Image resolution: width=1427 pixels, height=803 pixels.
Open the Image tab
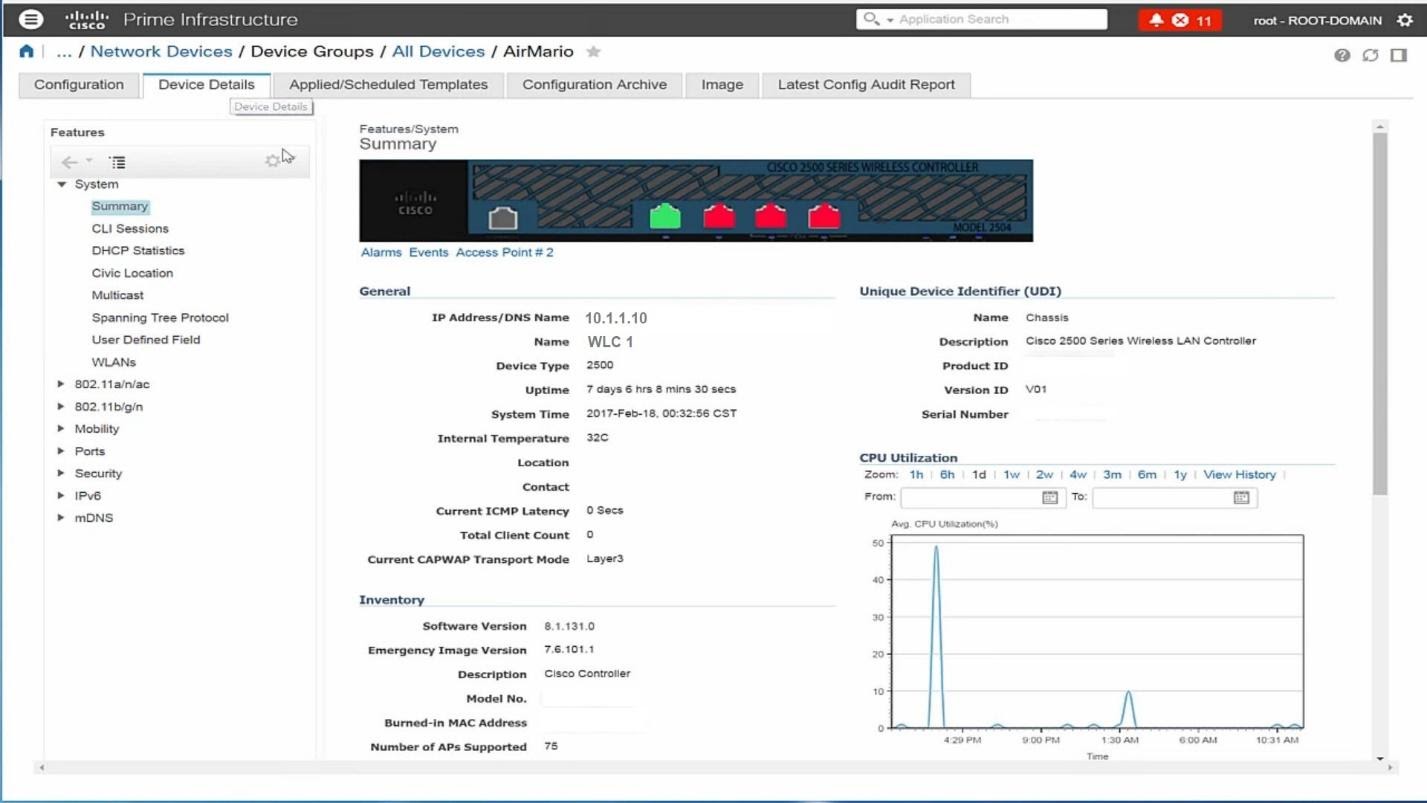(721, 84)
